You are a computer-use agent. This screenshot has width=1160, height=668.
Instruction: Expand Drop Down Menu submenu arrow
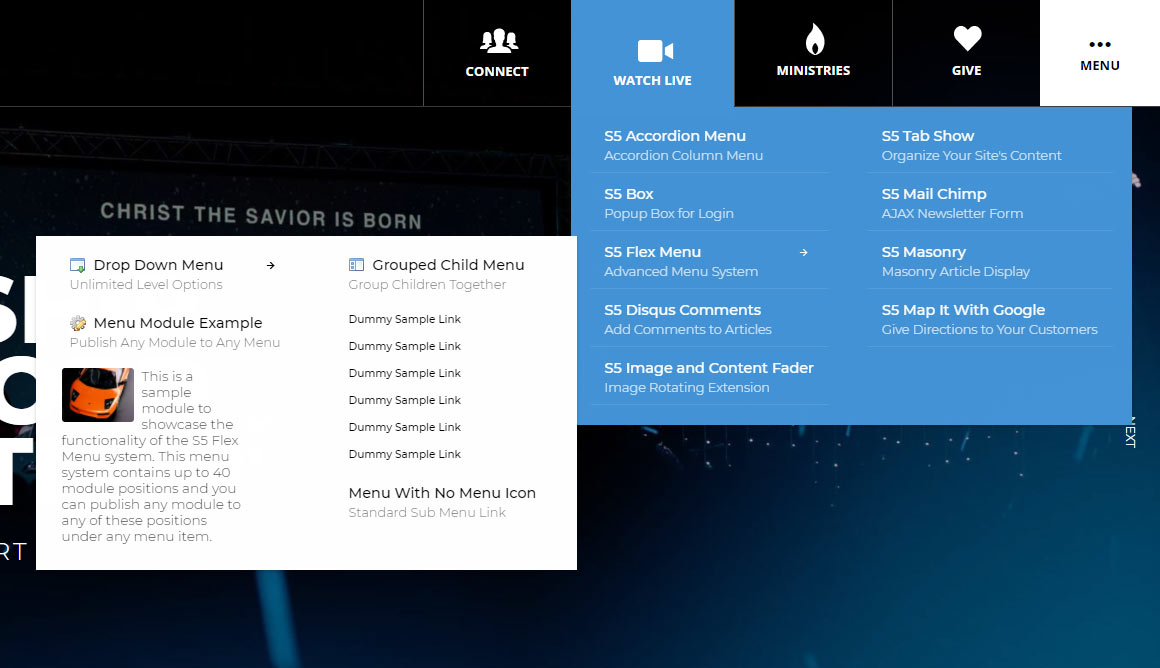point(271,266)
